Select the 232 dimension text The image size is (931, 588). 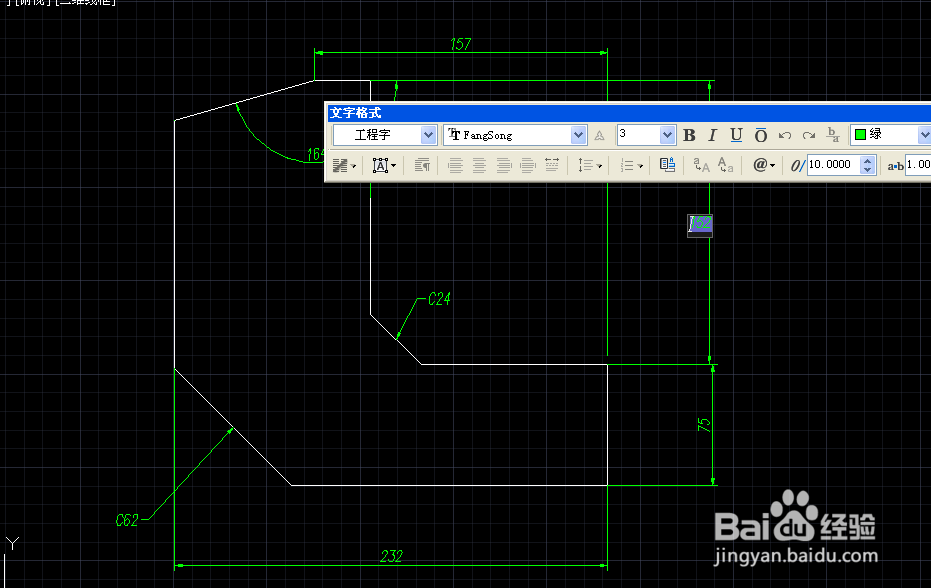click(391, 557)
